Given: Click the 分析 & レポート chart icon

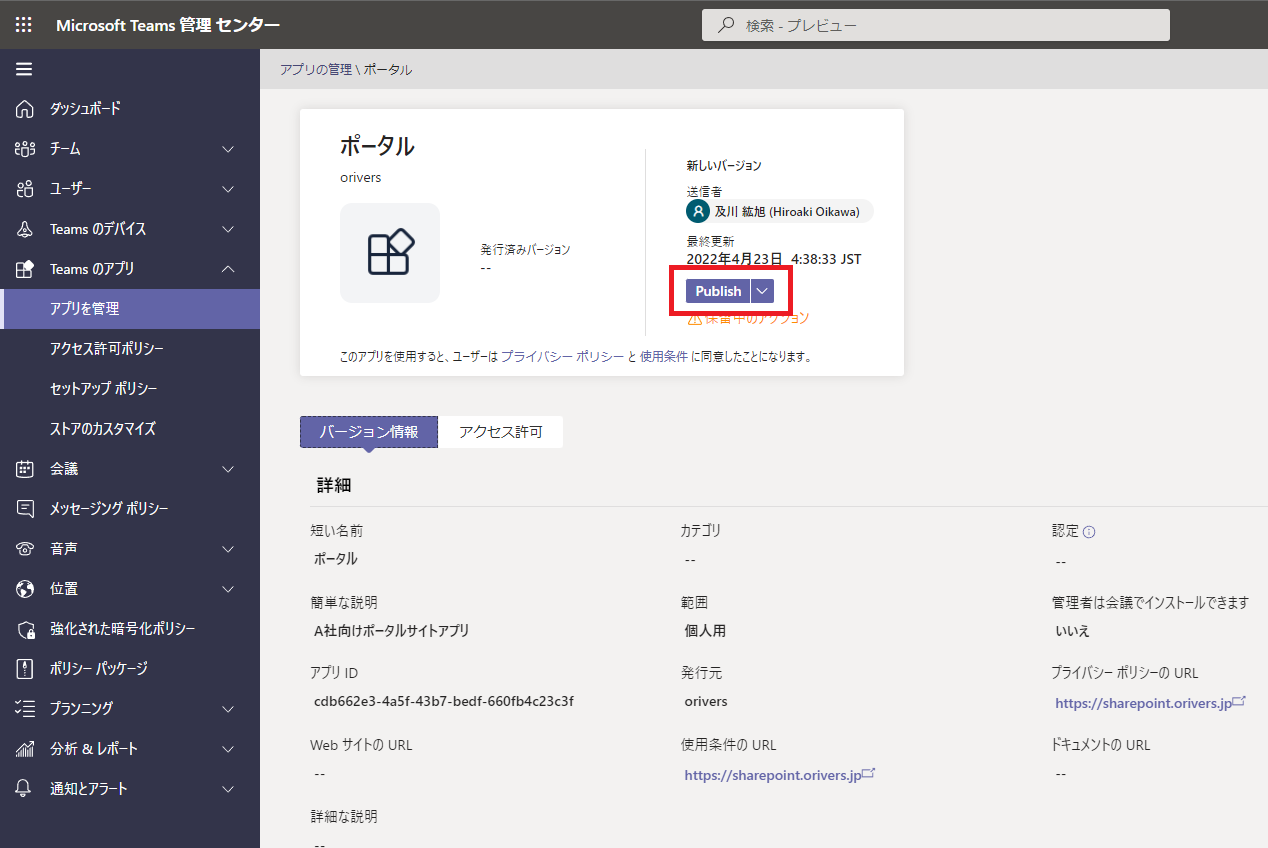Looking at the screenshot, I should 25,749.
